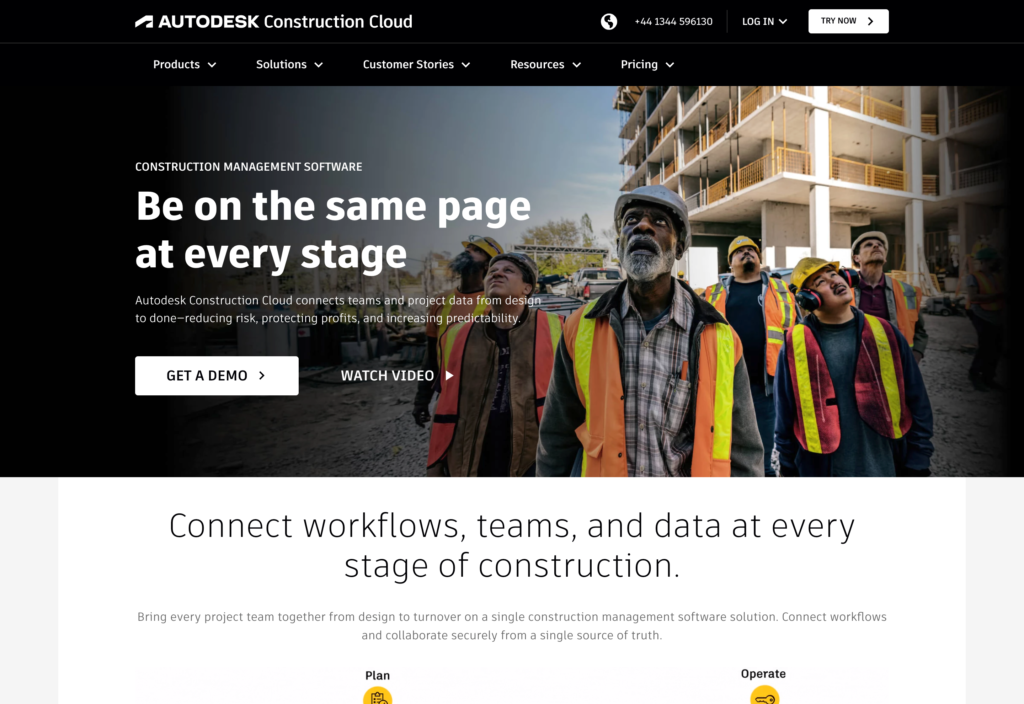
Task: Open the Products menu item
Action: [176, 64]
